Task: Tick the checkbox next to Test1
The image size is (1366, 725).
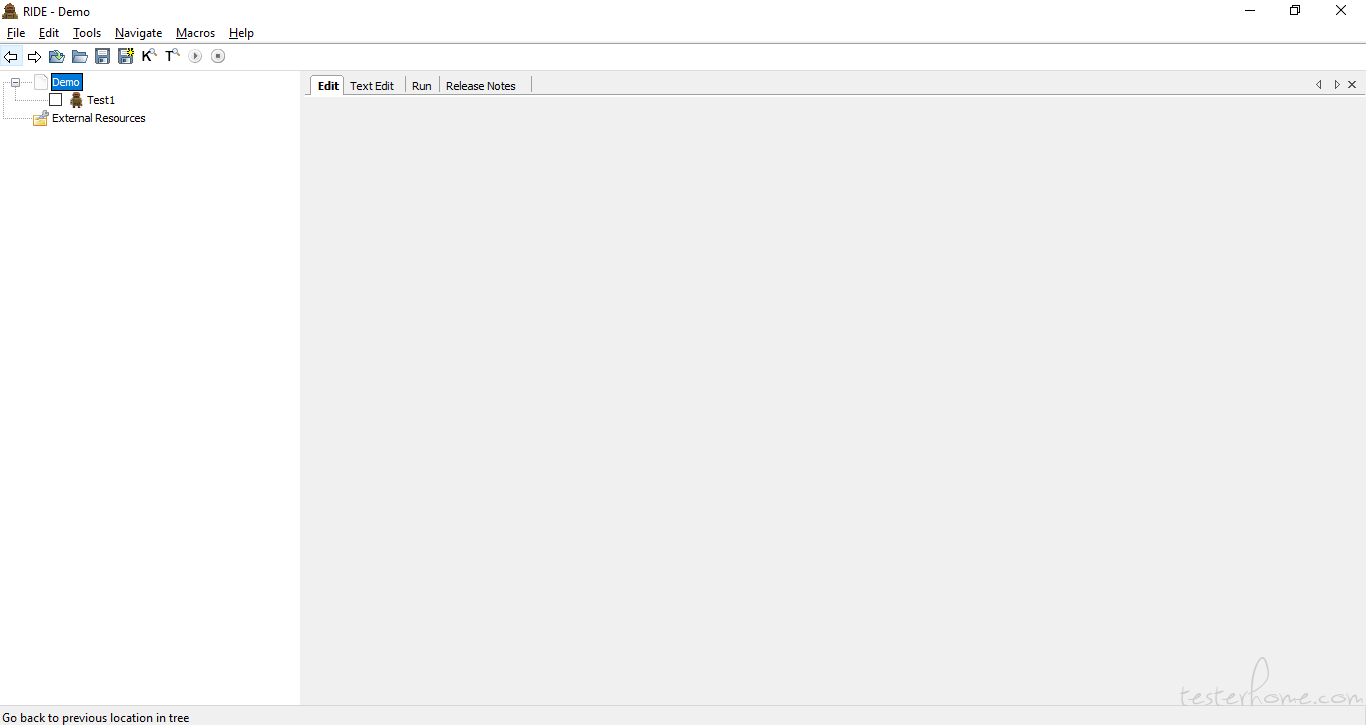Action: point(56,100)
